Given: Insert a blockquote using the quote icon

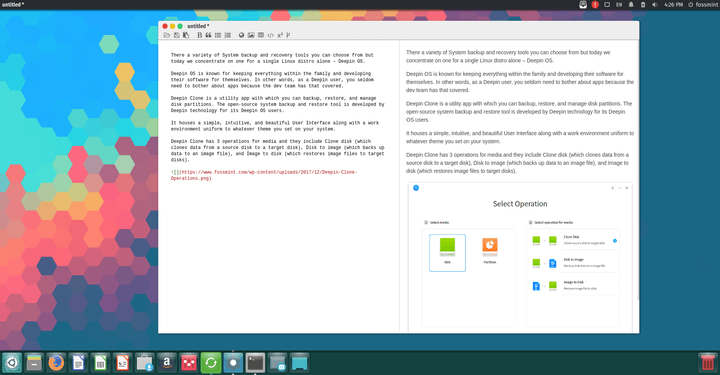Looking at the screenshot, I should [x=208, y=35].
